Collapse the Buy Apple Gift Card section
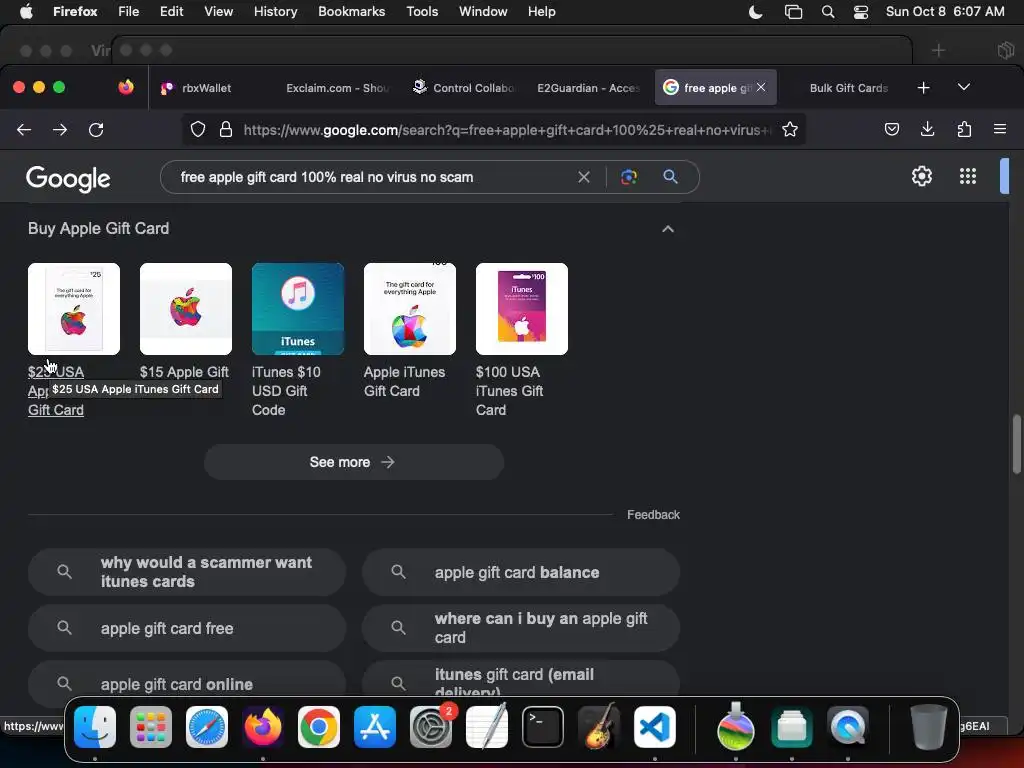Image resolution: width=1024 pixels, height=768 pixels. coord(667,229)
